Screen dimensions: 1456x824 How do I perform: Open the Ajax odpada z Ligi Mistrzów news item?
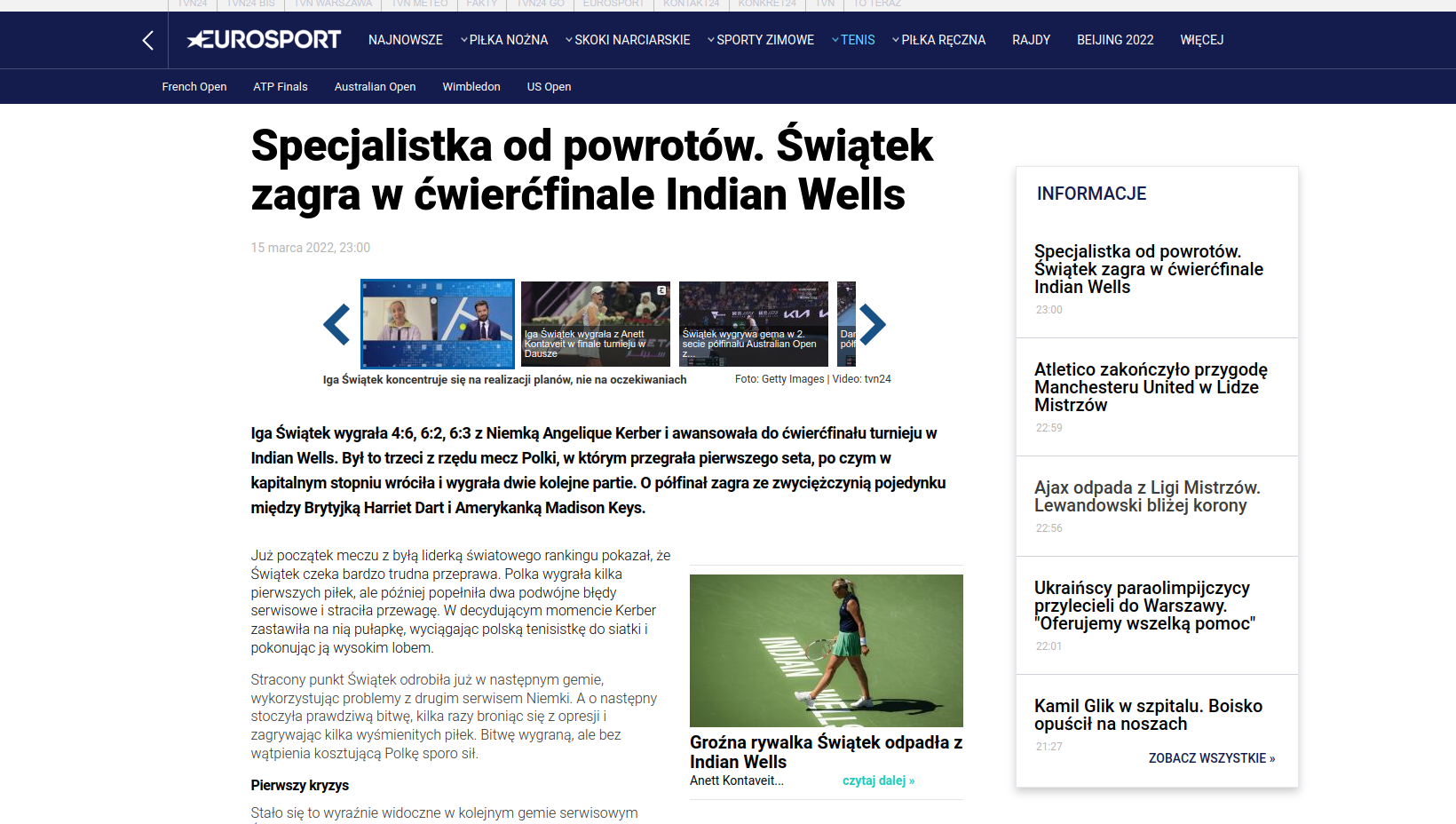tap(1147, 496)
